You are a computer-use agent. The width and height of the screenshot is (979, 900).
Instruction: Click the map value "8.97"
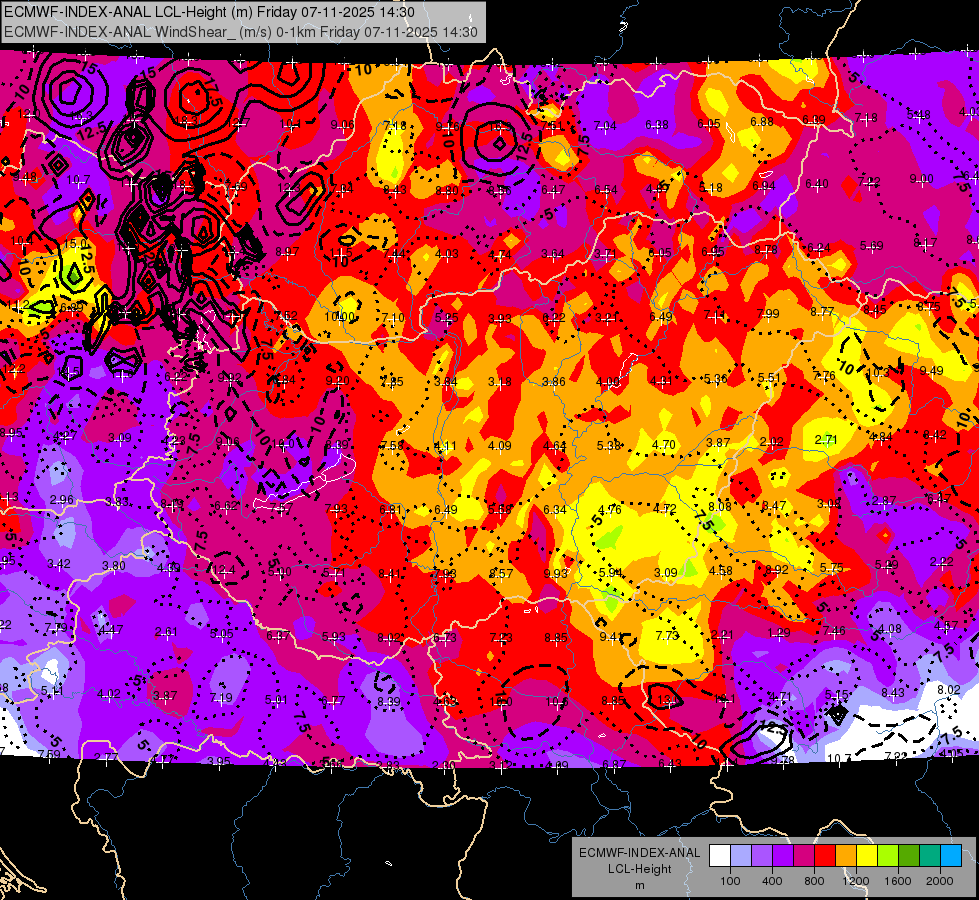287,251
